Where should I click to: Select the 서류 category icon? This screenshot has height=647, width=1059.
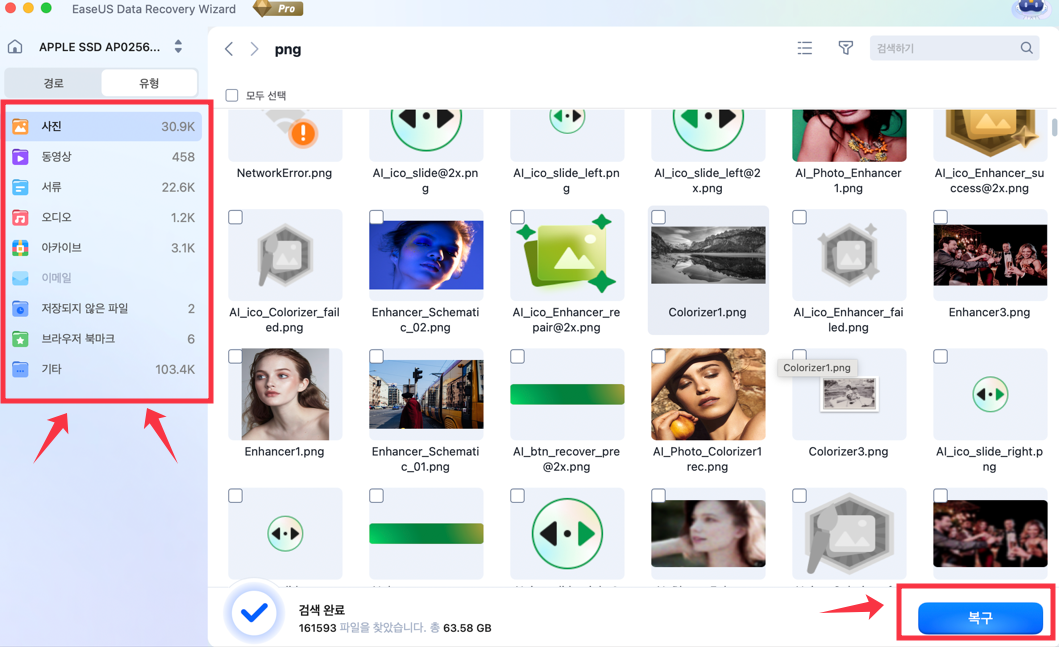click(20, 187)
